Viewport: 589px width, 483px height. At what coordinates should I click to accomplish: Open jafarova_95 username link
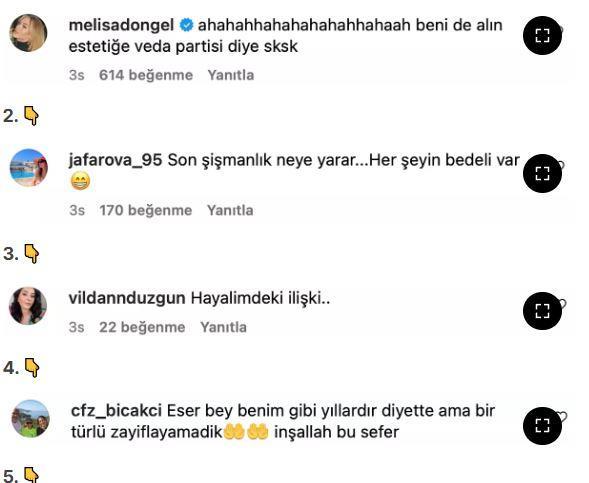coord(115,160)
